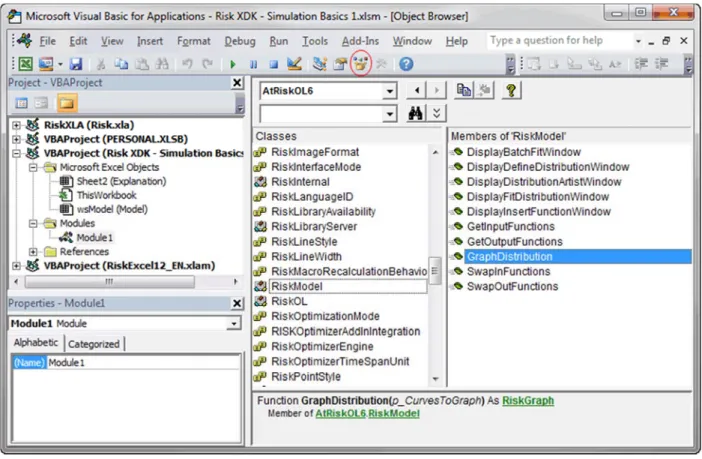Click Classes list vertical scrollbar thumb
This screenshot has height=459, width=702.
coord(434,270)
